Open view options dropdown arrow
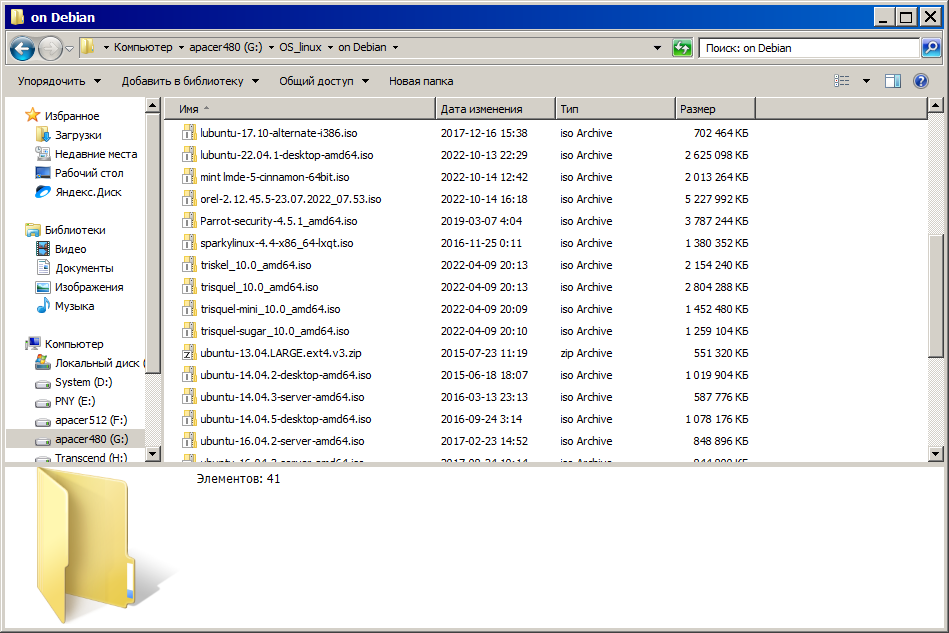The width and height of the screenshot is (949, 633). pyautogui.click(x=866, y=81)
